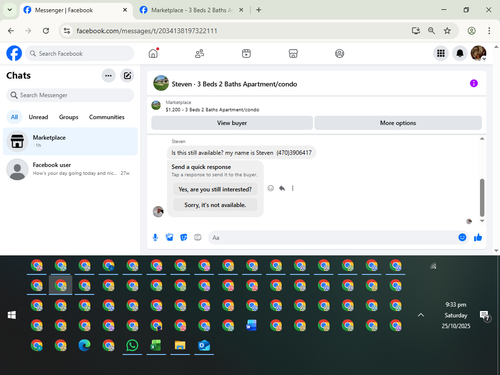Click the Search Messenger field
Image resolution: width=500 pixels, height=375 pixels.
point(70,95)
